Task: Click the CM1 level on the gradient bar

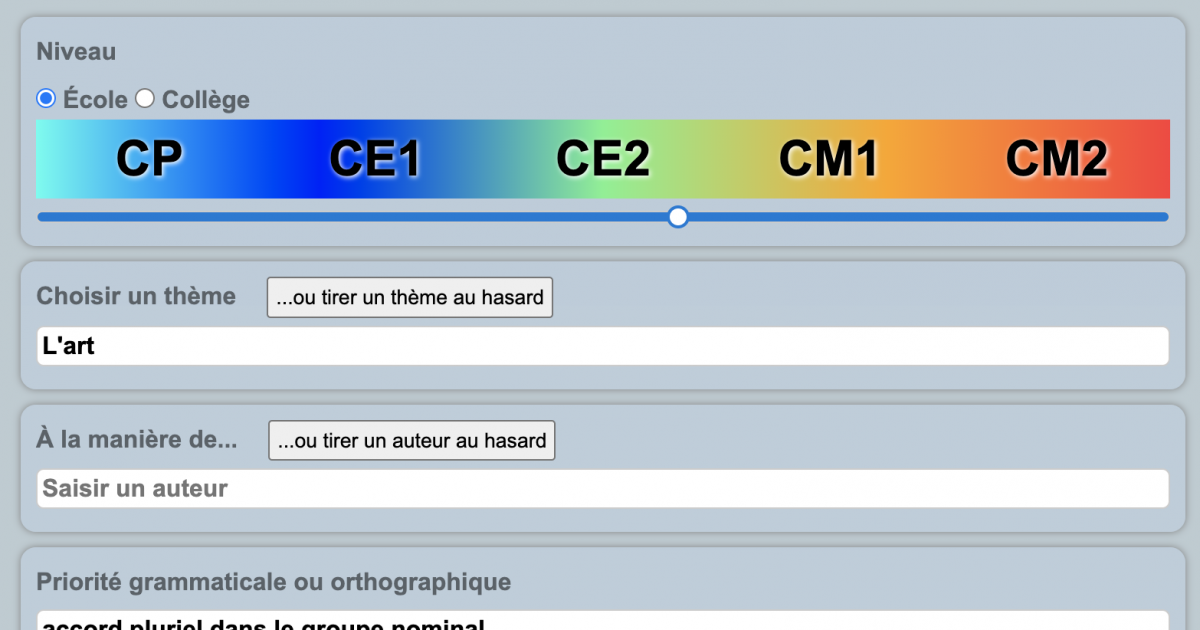Action: click(x=828, y=159)
